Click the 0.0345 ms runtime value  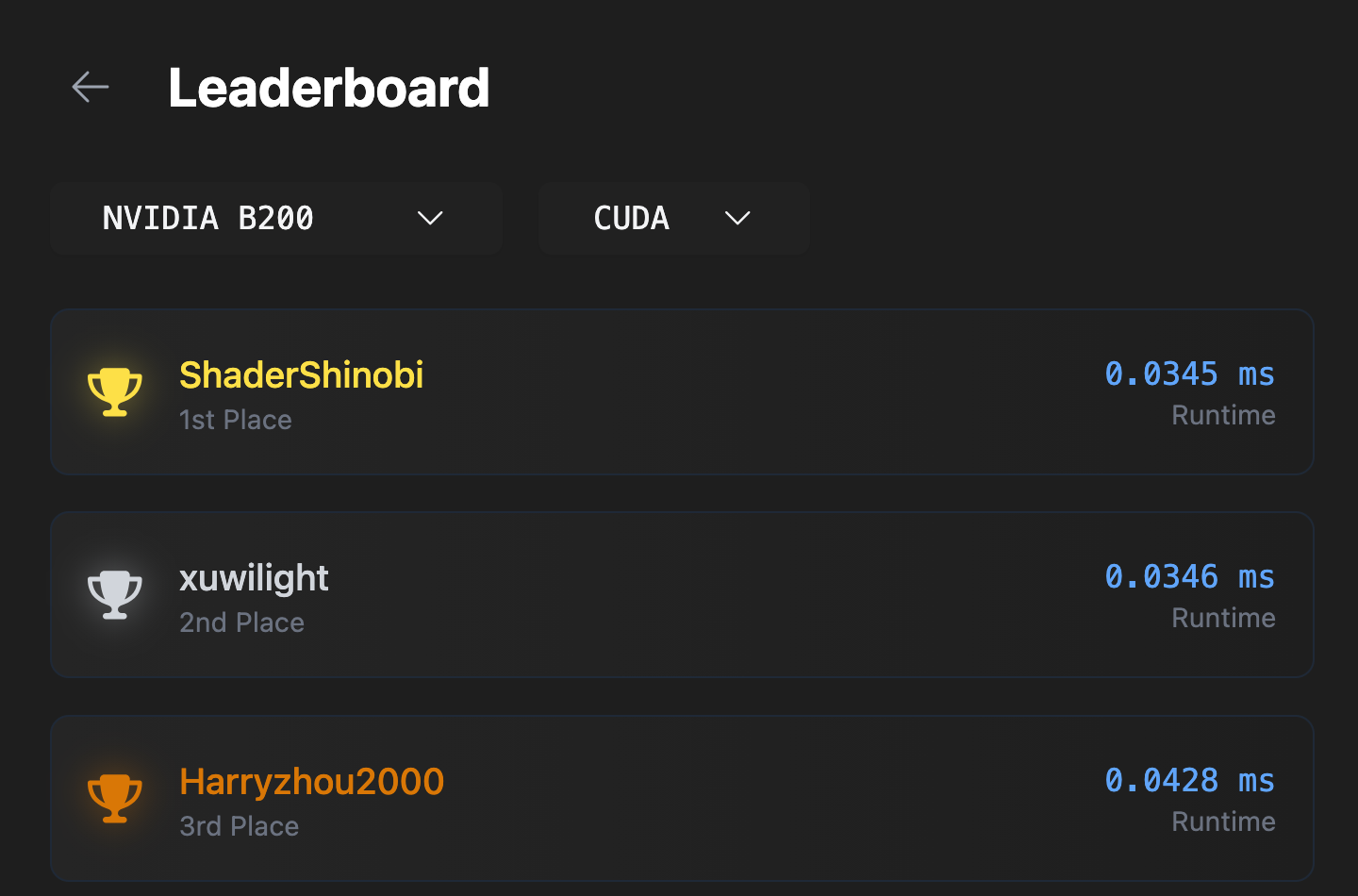(1189, 374)
